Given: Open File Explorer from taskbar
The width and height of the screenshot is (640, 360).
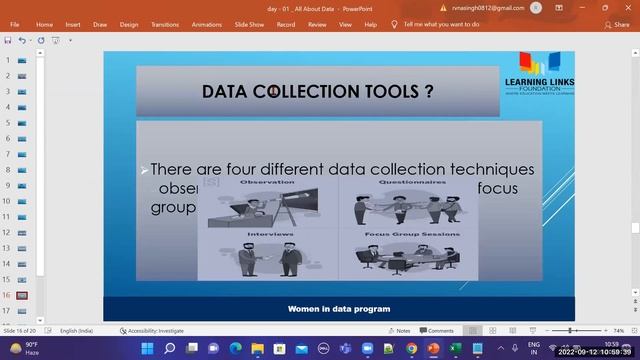Looking at the screenshot, I should coord(258,348).
